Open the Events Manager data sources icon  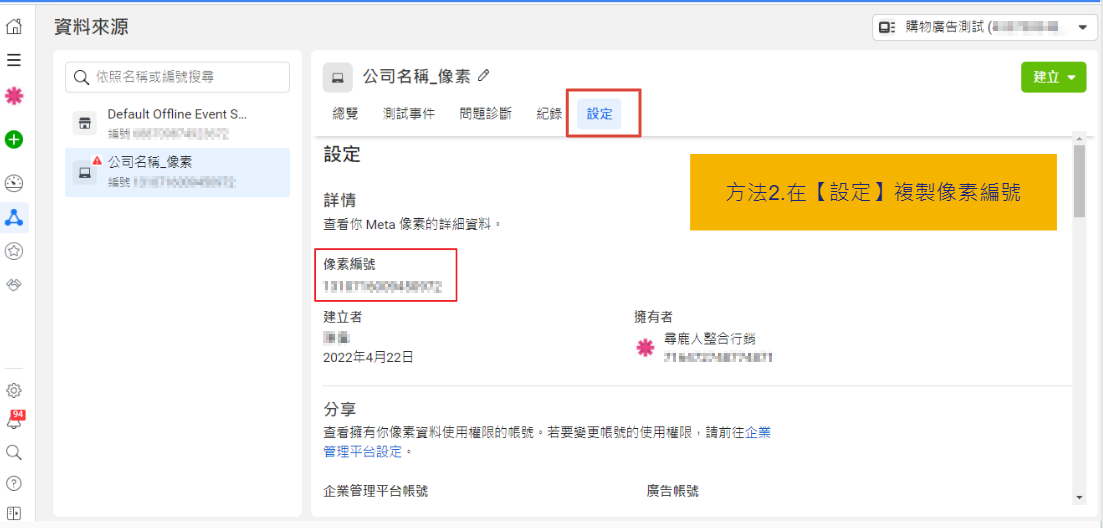coord(14,217)
